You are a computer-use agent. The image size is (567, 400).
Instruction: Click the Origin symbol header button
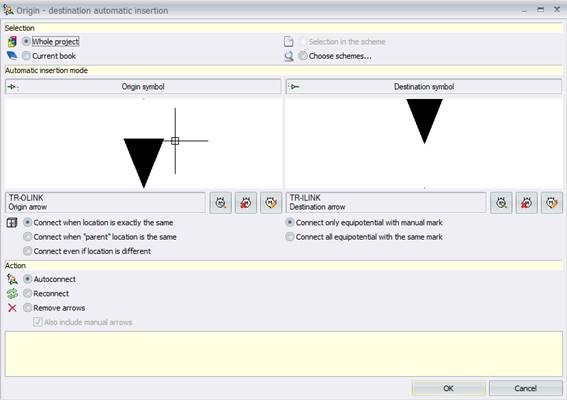[143, 87]
